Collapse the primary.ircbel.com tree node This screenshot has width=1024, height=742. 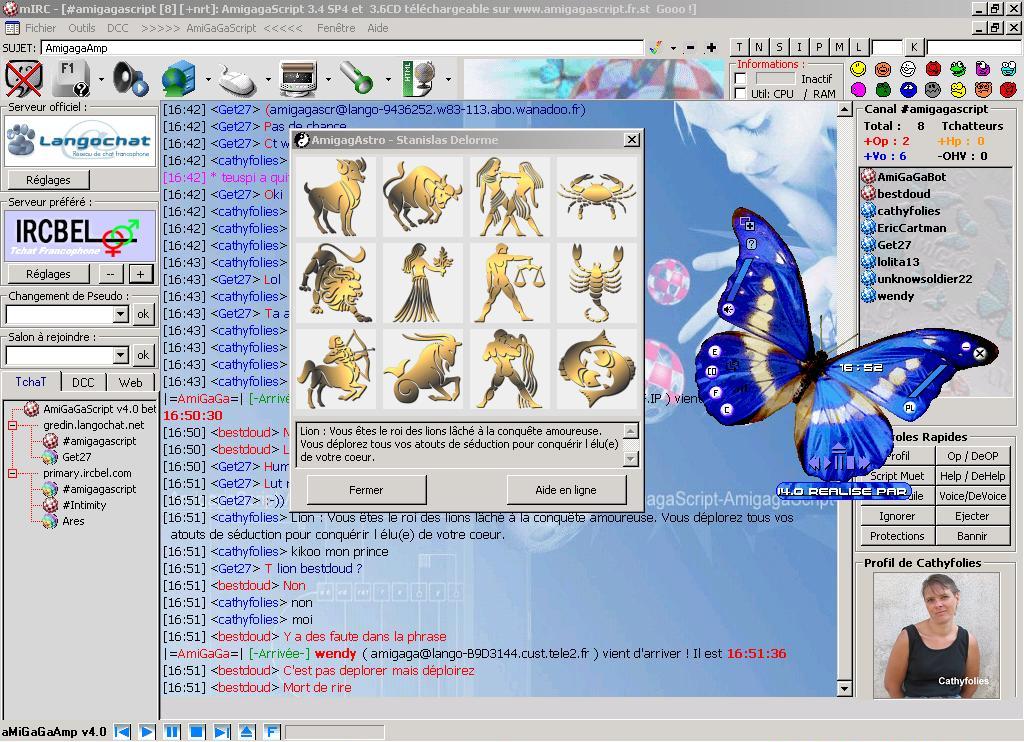(12, 473)
